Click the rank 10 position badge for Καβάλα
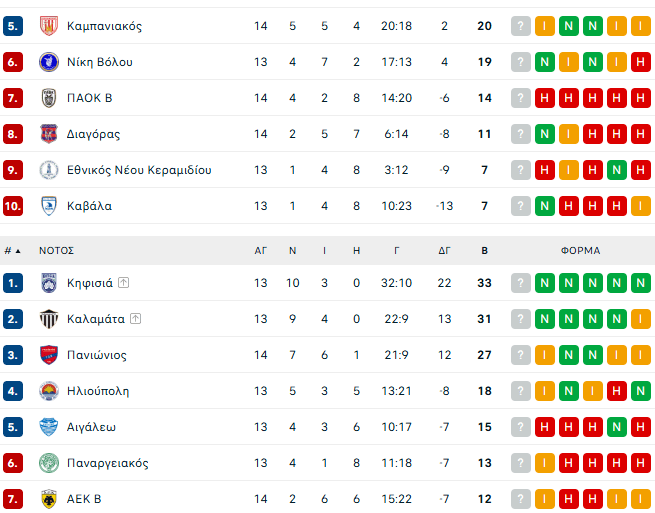The width and height of the screenshot is (655, 513). pos(14,206)
